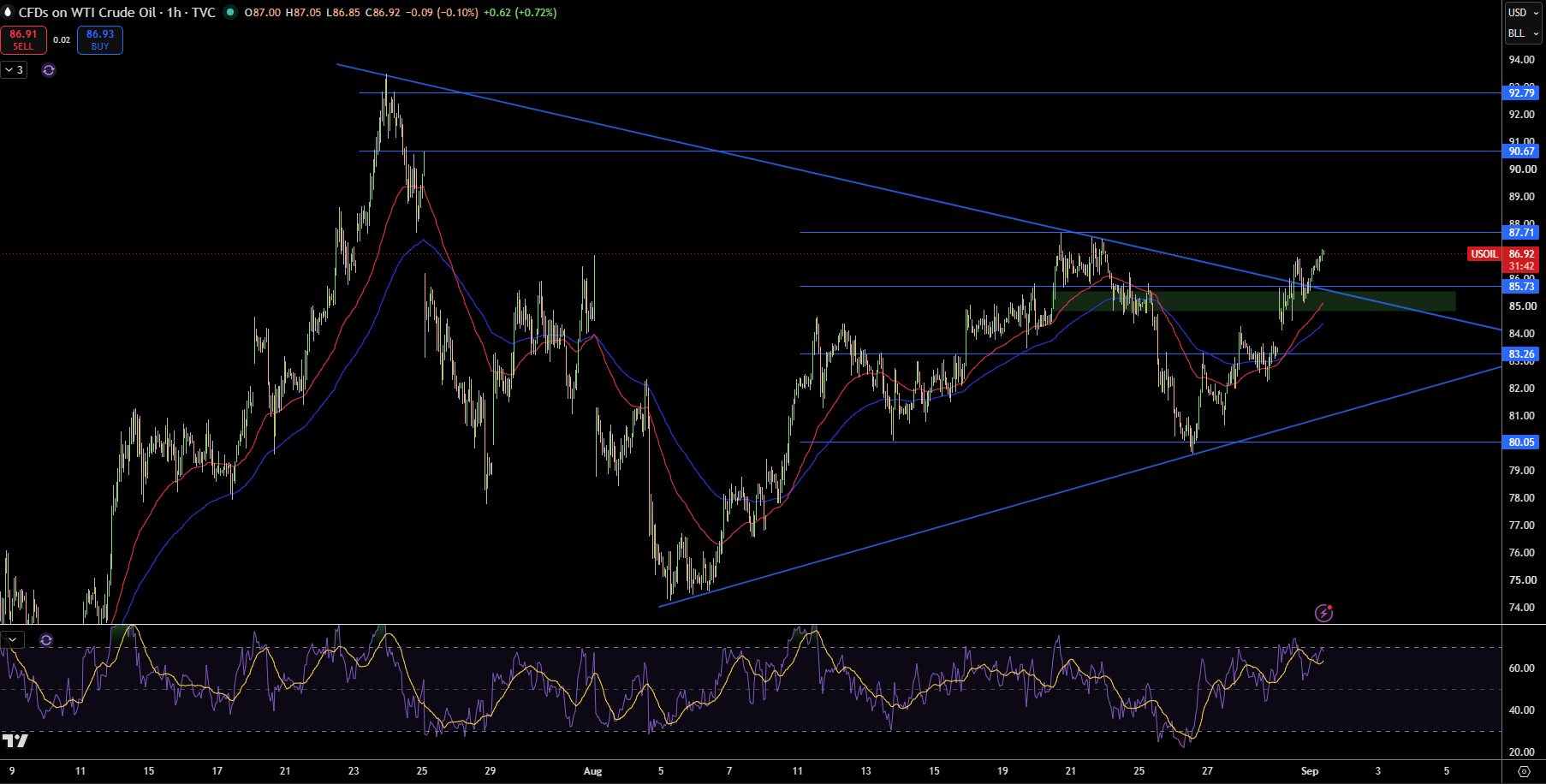
Task: Click the +0.62 (+0.72%) change value
Action: (520, 13)
